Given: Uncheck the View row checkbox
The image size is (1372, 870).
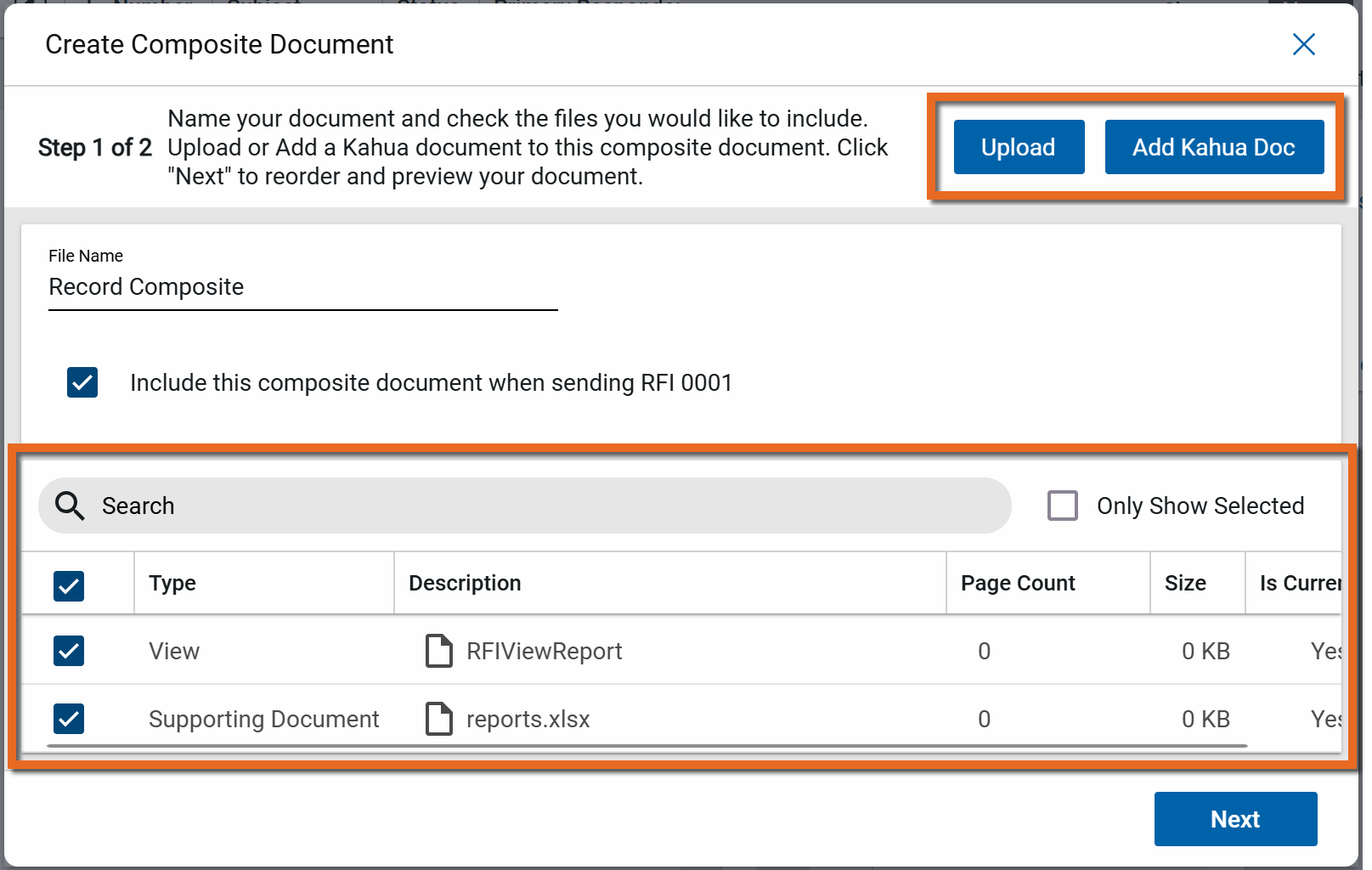Looking at the screenshot, I should click(69, 652).
